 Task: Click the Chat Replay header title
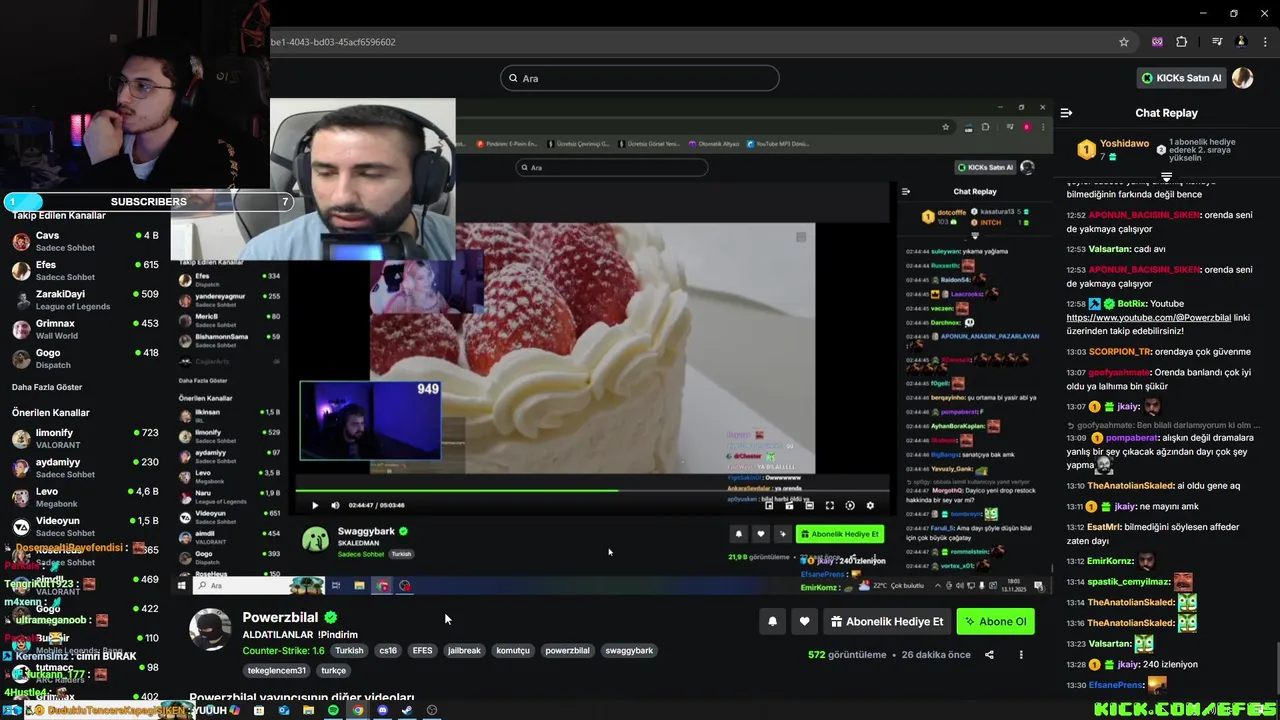tap(1166, 113)
